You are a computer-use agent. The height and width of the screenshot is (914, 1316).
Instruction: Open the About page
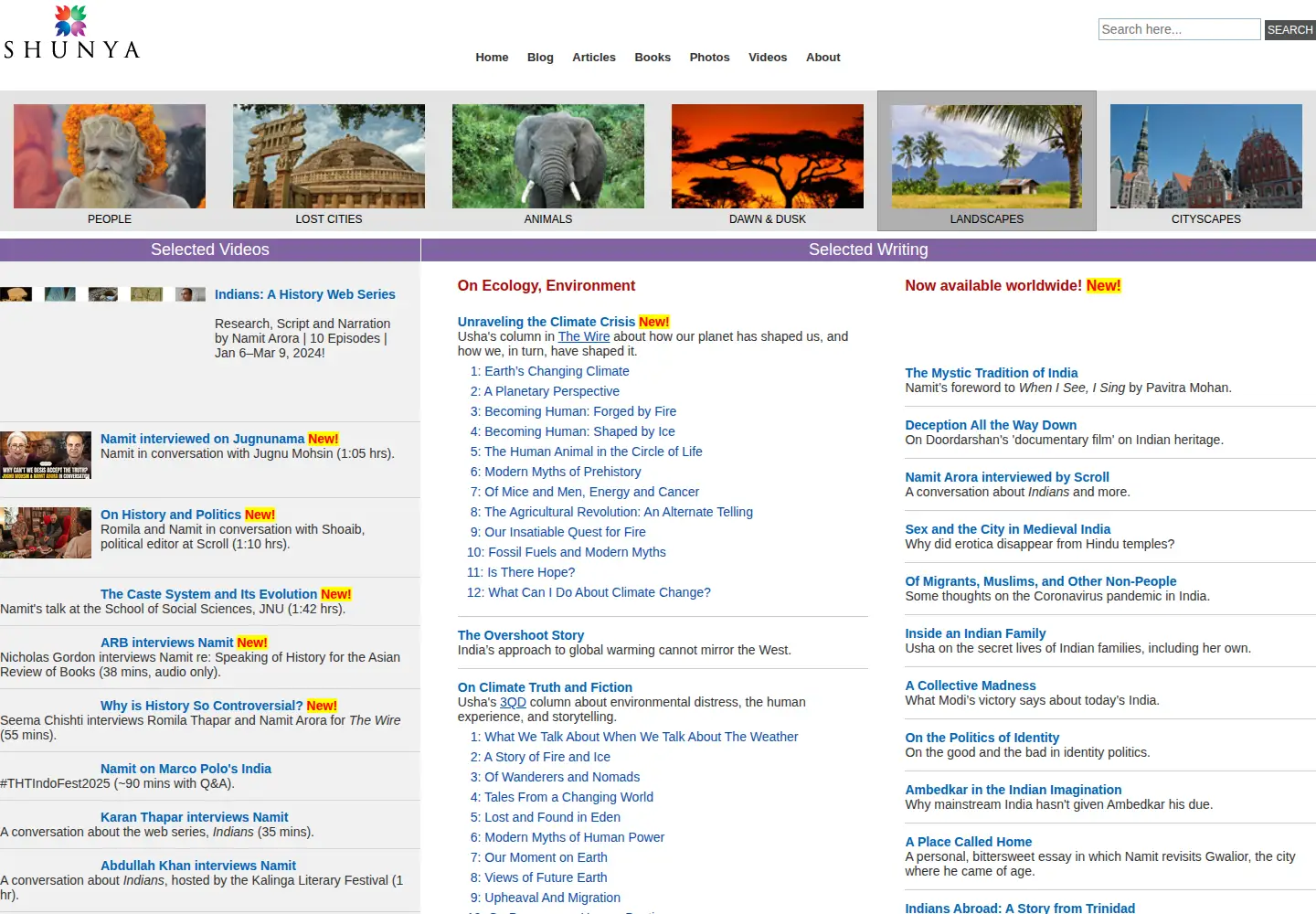point(822,58)
